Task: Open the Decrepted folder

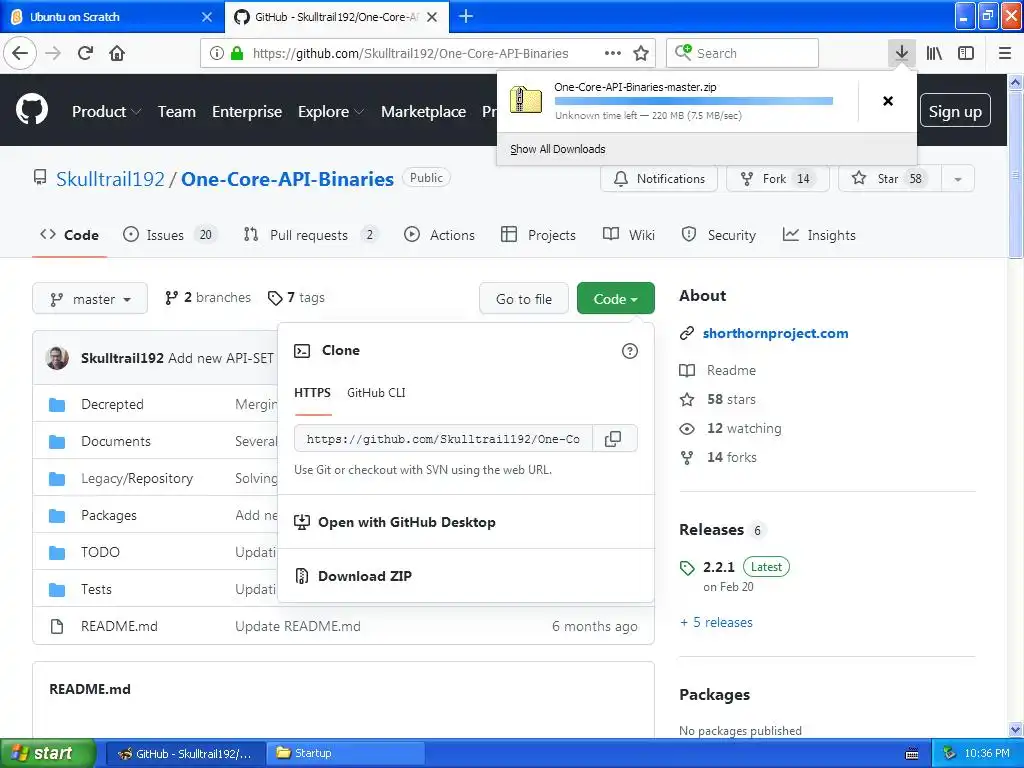Action: pos(112,404)
